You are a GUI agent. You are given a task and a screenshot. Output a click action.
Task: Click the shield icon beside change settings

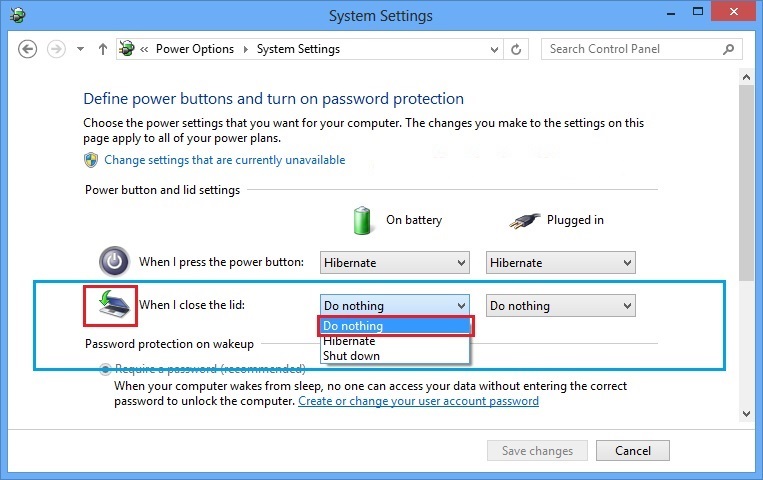(x=92, y=160)
